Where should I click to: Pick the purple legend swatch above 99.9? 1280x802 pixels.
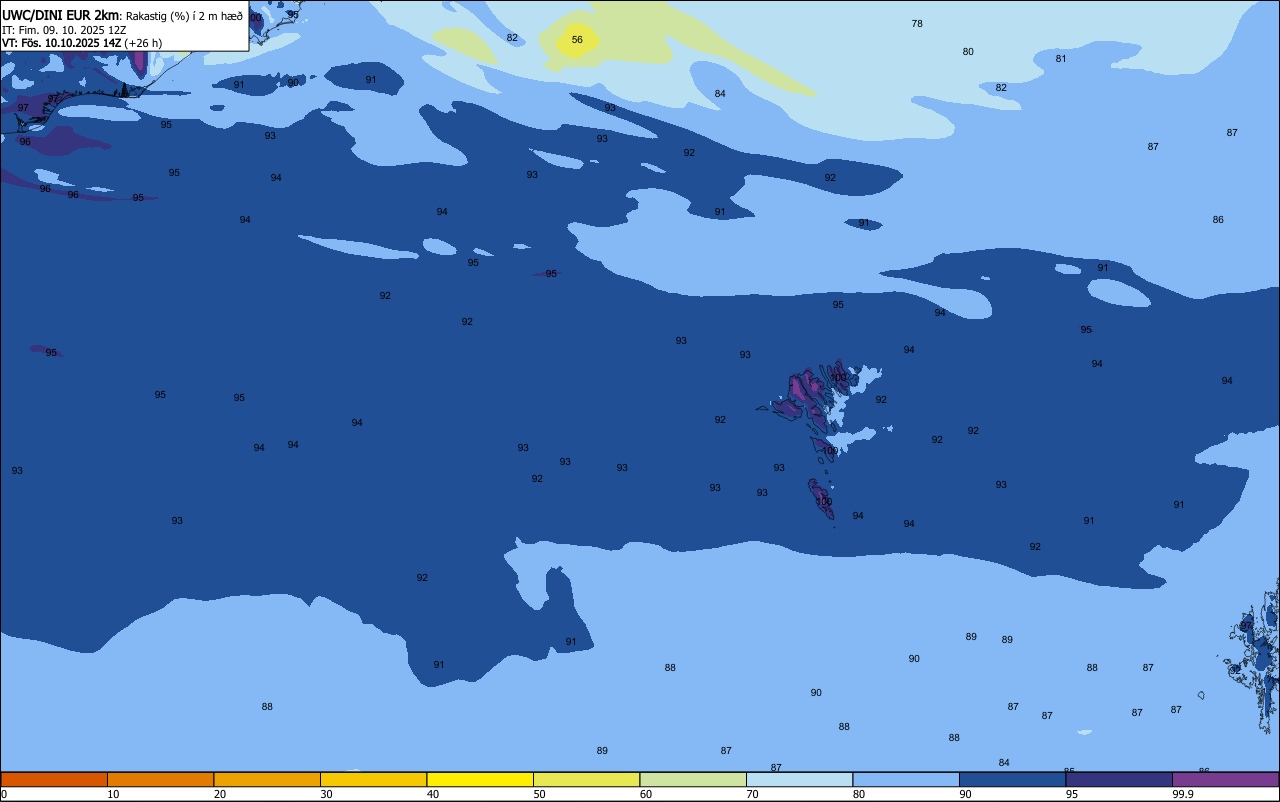pos(1225,779)
